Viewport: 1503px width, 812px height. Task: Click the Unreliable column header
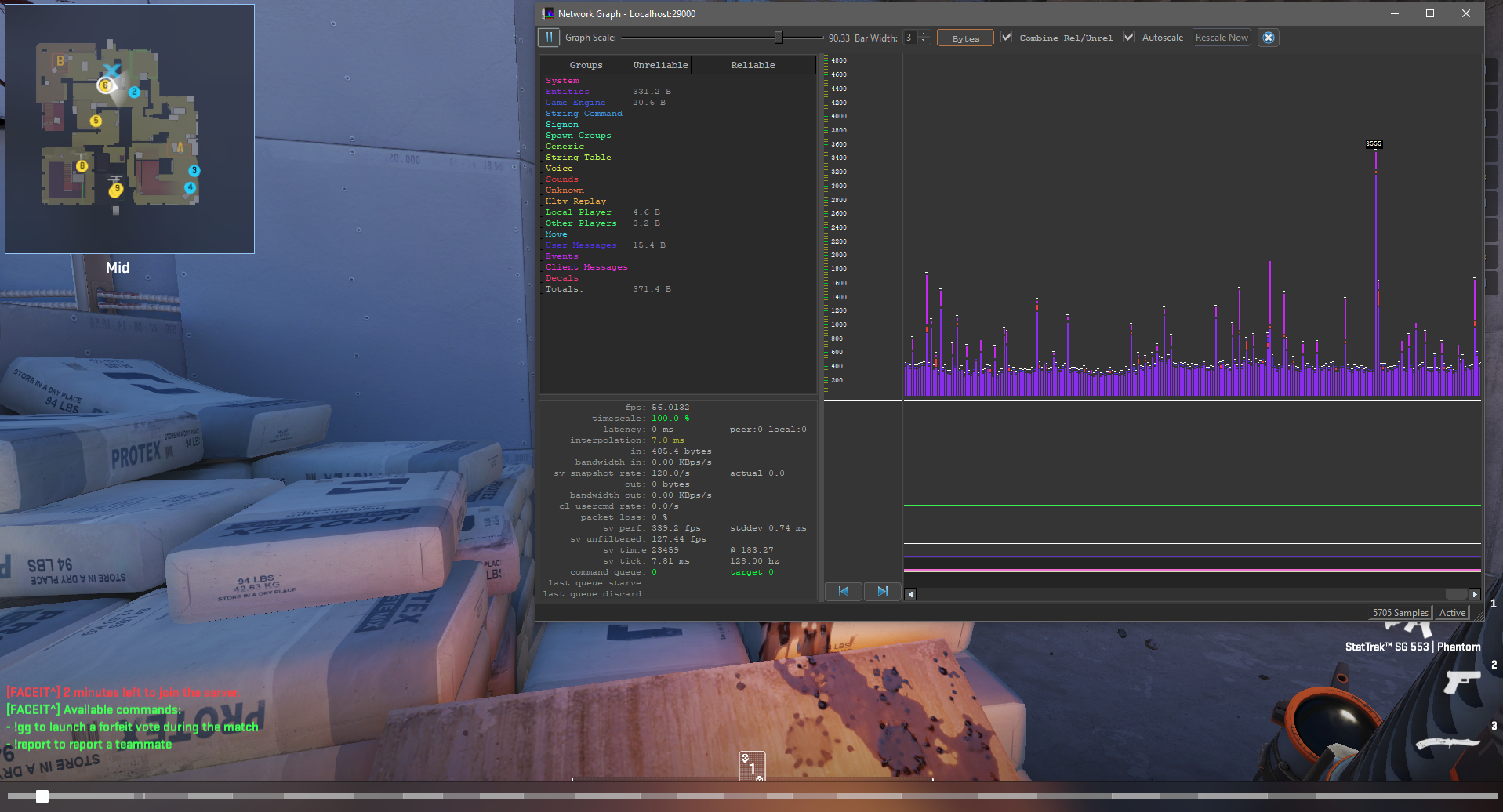660,65
